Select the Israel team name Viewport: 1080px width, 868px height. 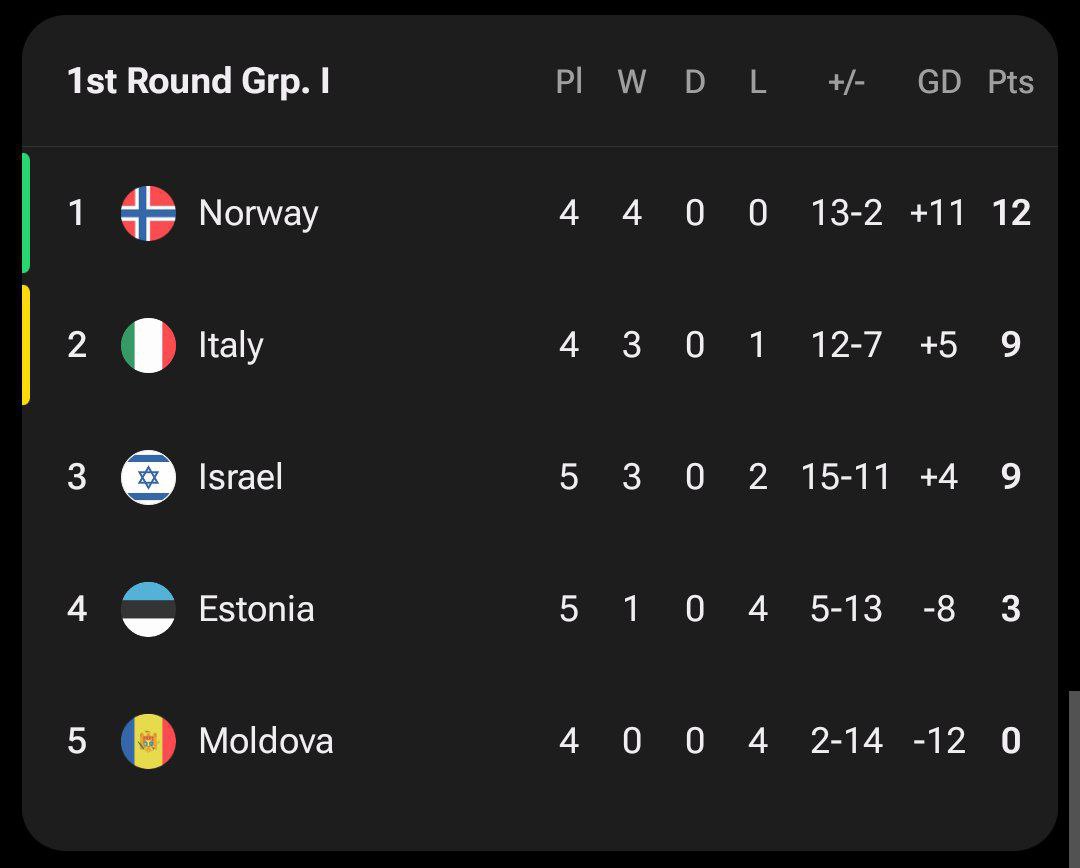click(240, 477)
